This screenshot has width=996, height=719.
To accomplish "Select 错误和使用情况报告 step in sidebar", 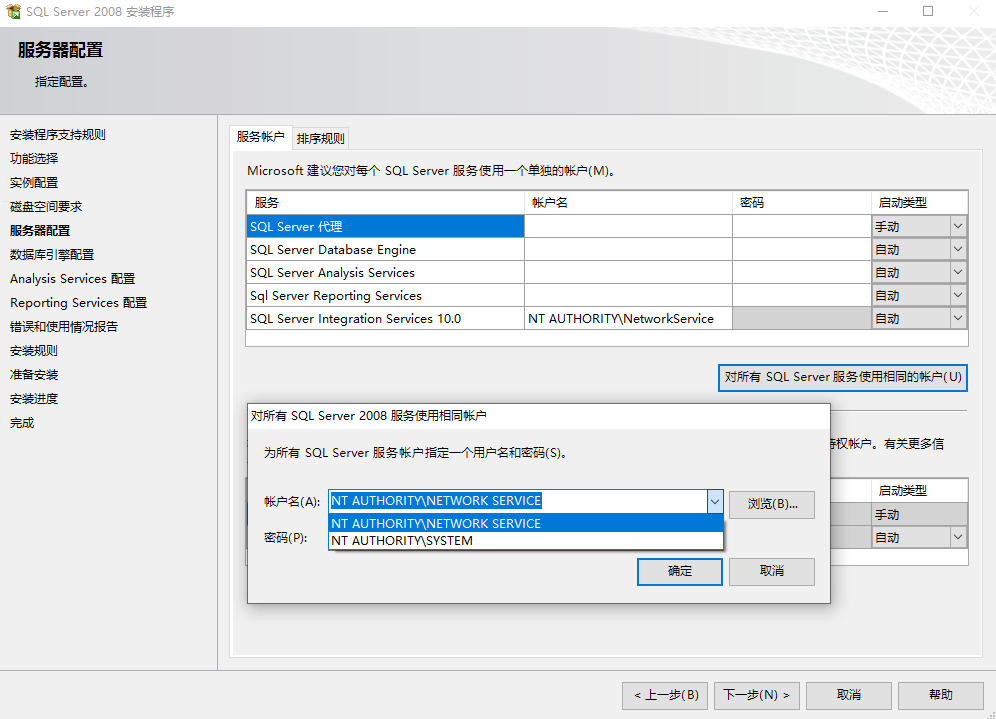I will click(x=64, y=326).
